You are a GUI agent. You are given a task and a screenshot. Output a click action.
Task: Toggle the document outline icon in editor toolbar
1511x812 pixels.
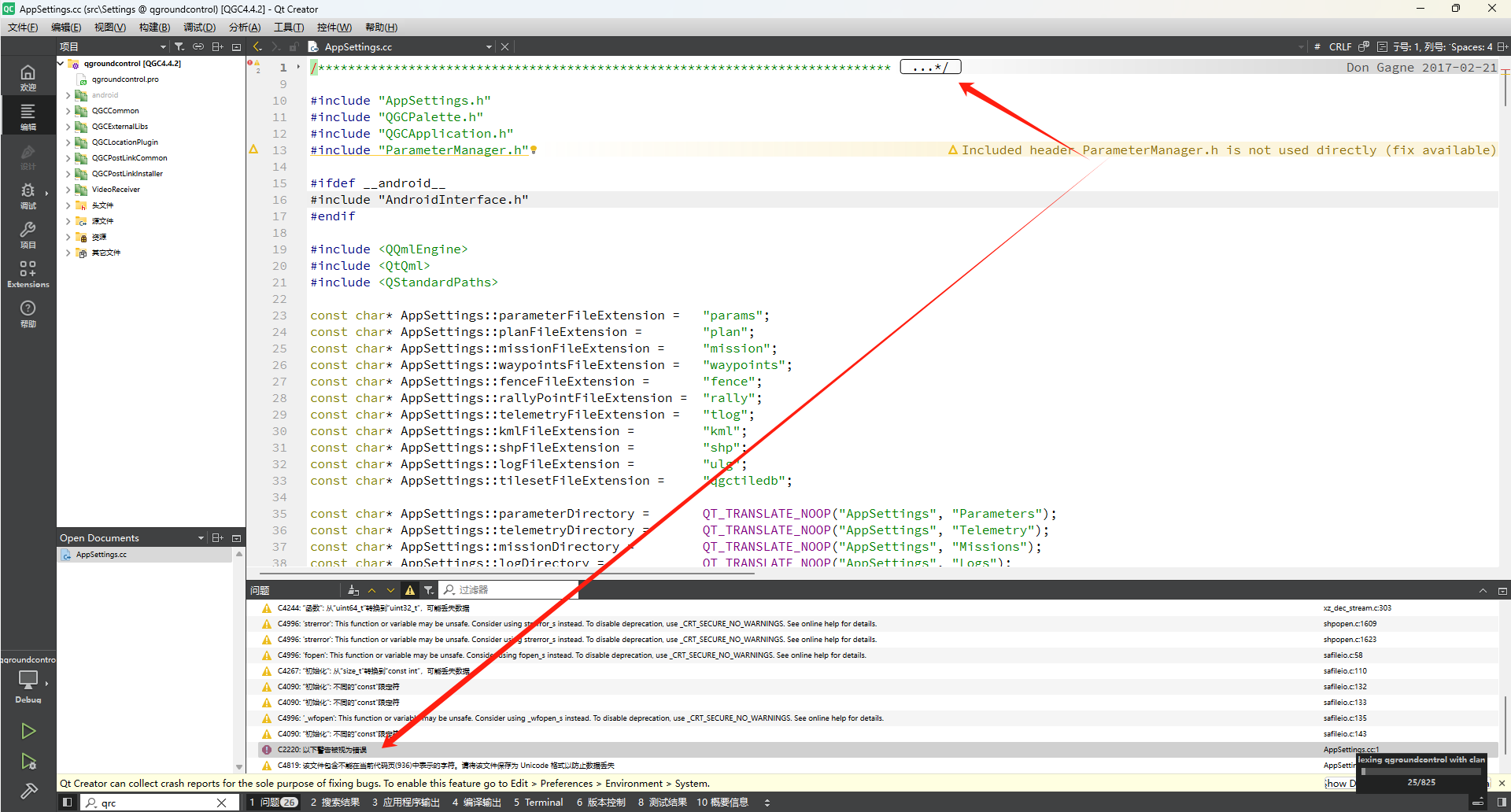point(1382,47)
